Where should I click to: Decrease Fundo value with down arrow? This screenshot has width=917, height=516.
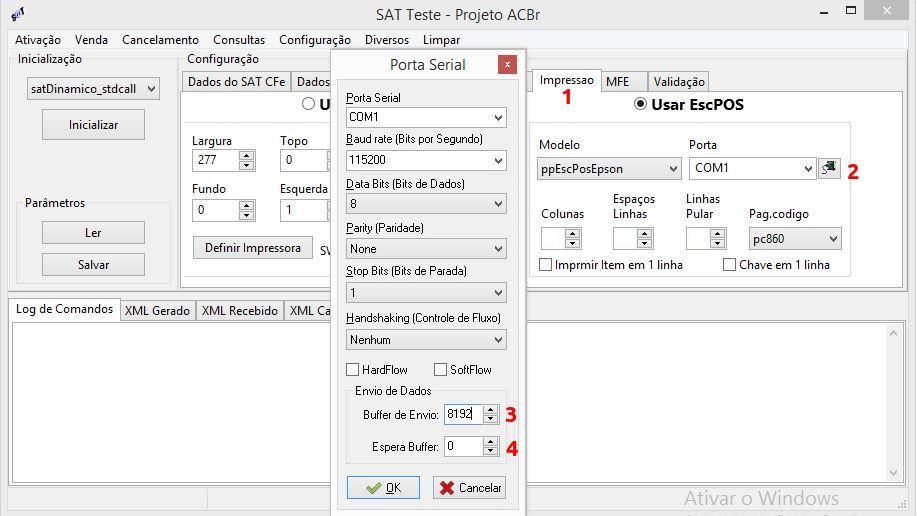[247, 215]
